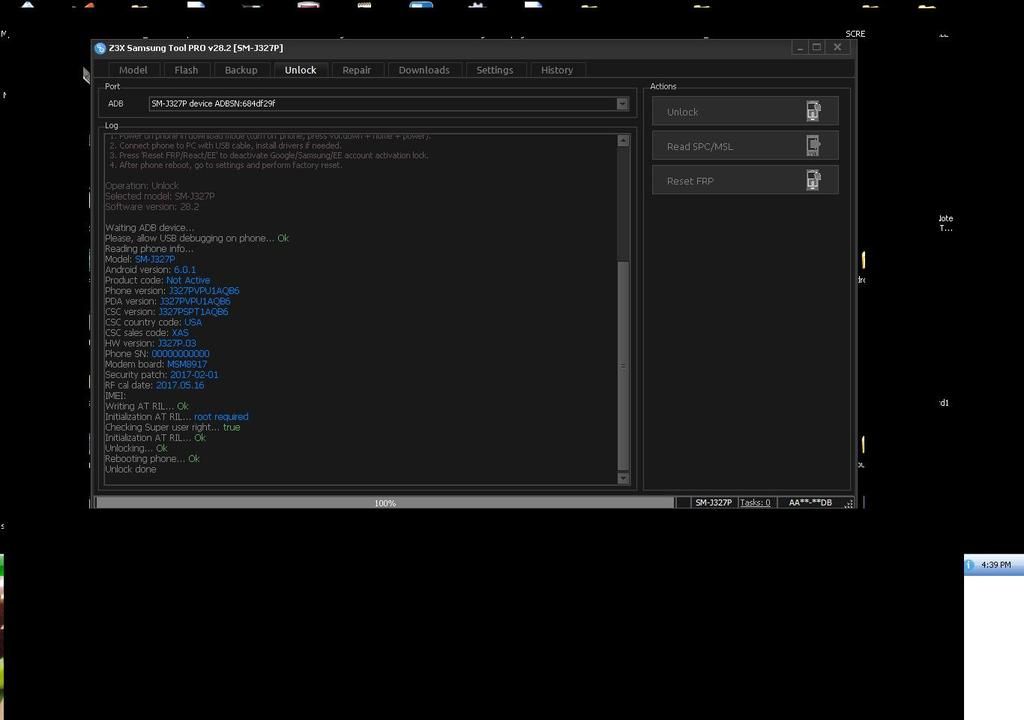Open the ADB port device dropdown

[622, 104]
